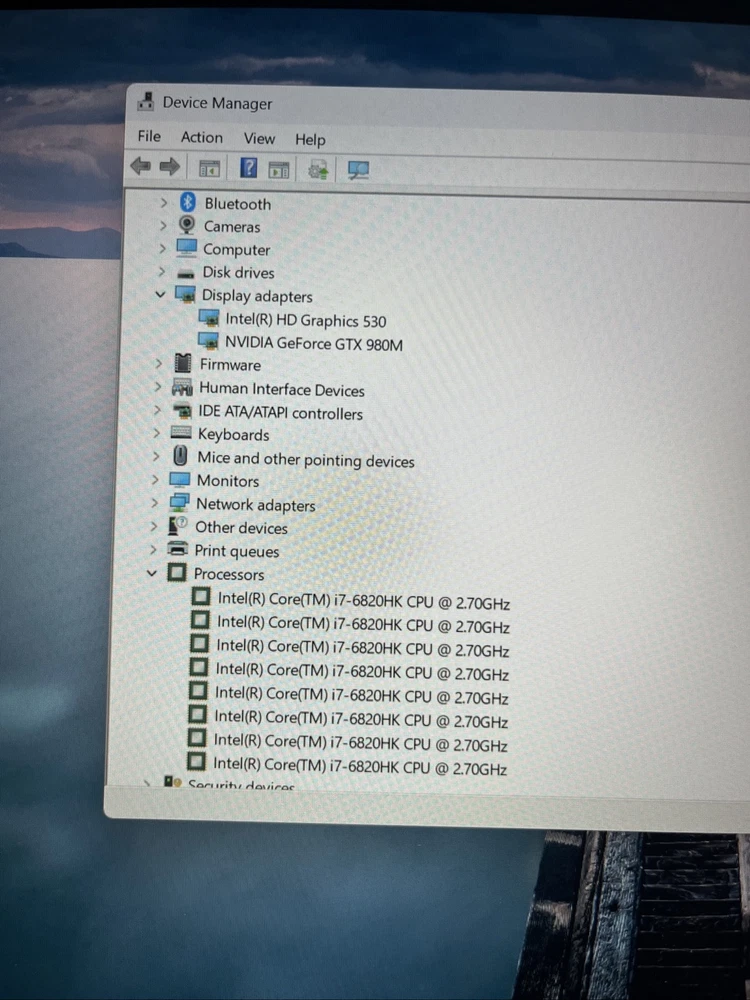Viewport: 750px width, 1000px height.
Task: Click Show/Hide Action Pane toolbar icon
Action: [279, 169]
